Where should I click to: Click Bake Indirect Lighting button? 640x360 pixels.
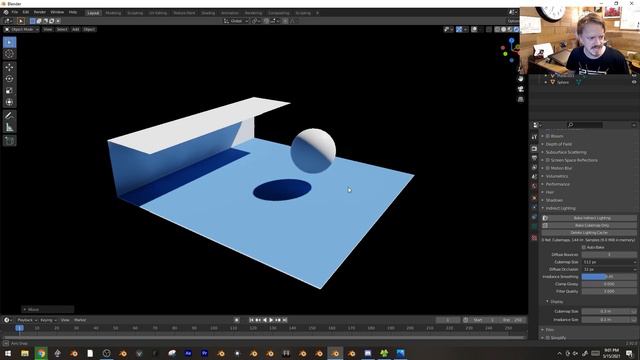[x=589, y=218]
